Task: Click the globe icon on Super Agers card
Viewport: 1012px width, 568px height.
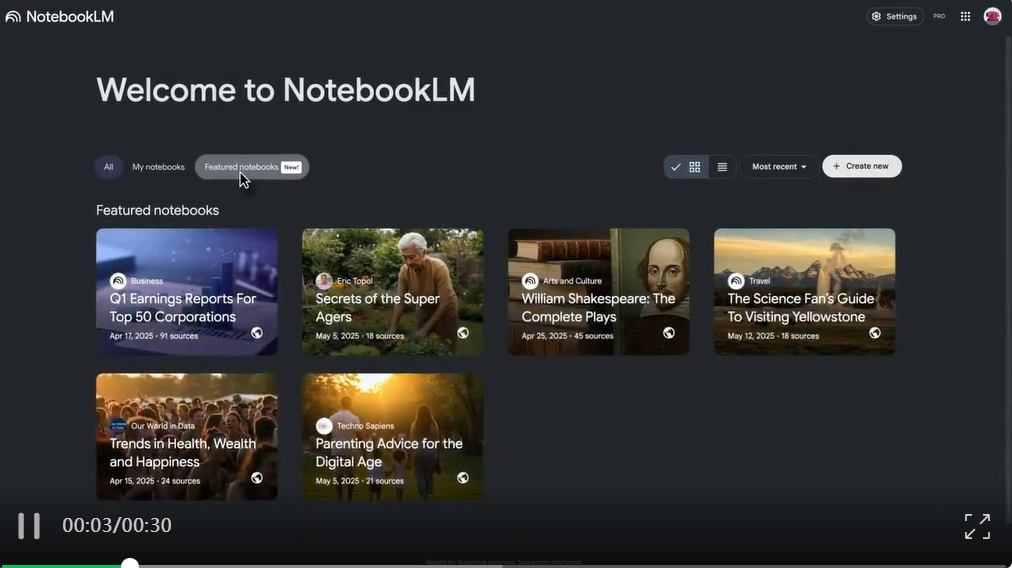Action: pyautogui.click(x=463, y=333)
